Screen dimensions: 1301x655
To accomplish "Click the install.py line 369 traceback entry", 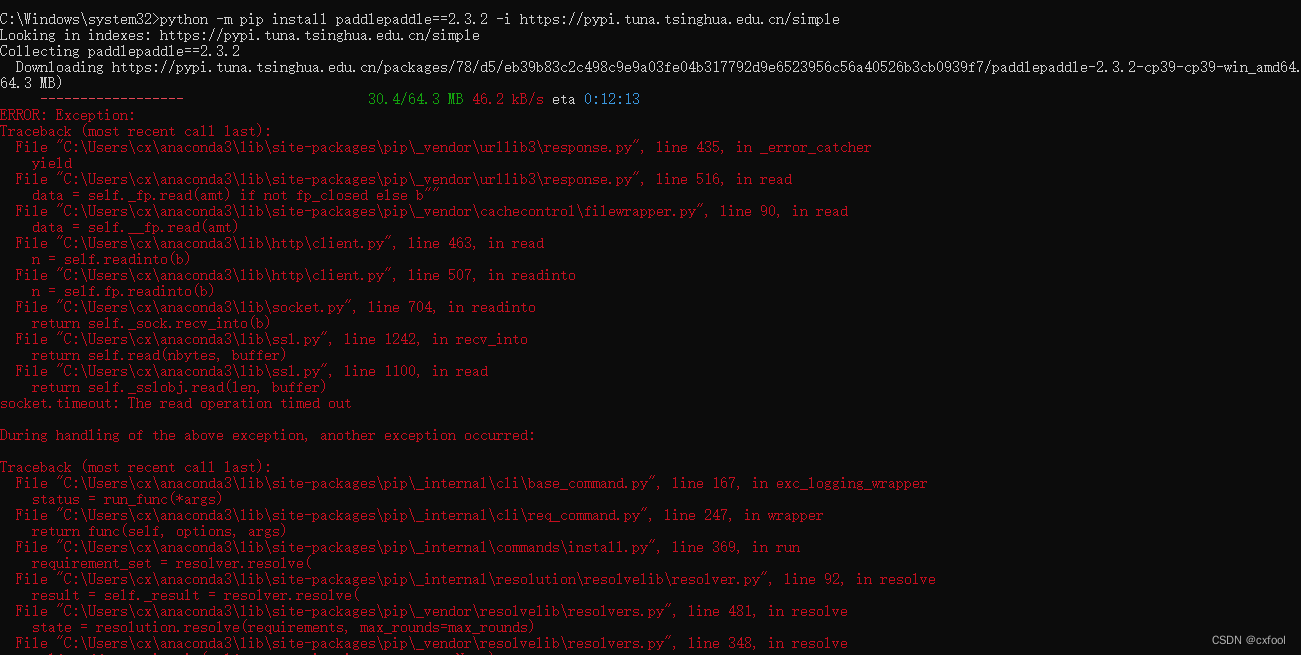I will [407, 547].
